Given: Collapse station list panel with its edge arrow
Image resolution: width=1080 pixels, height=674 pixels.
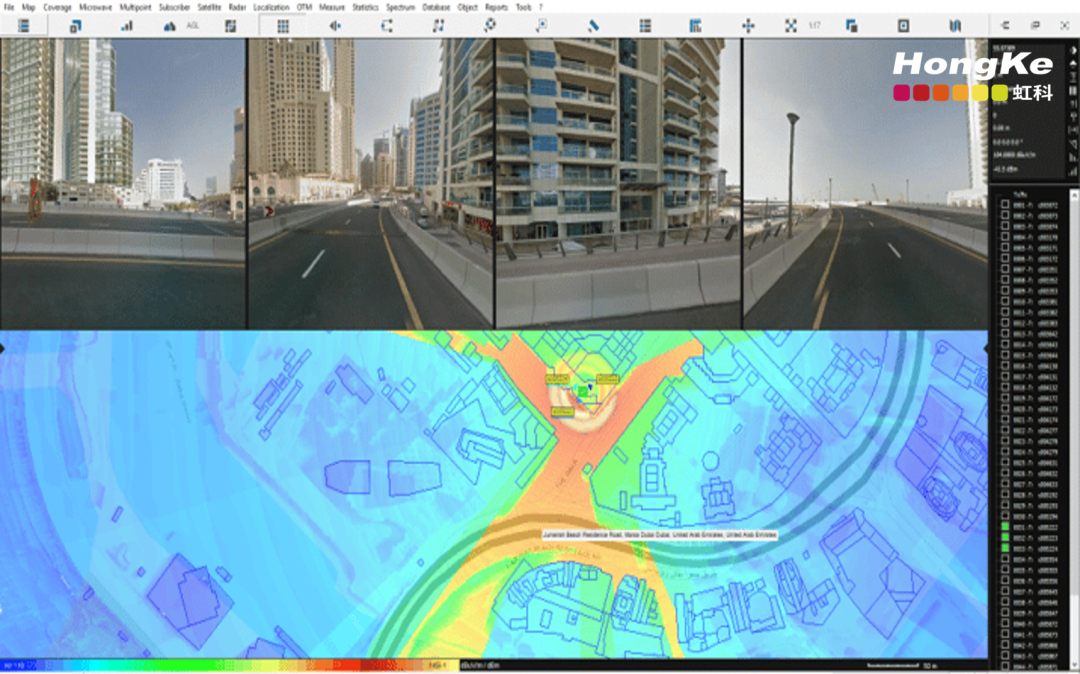Looking at the screenshot, I should click(986, 349).
